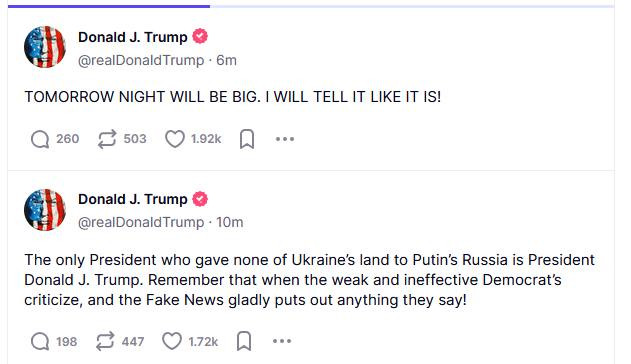Open @realDonaldTrump handle on the 6m post

point(141,60)
